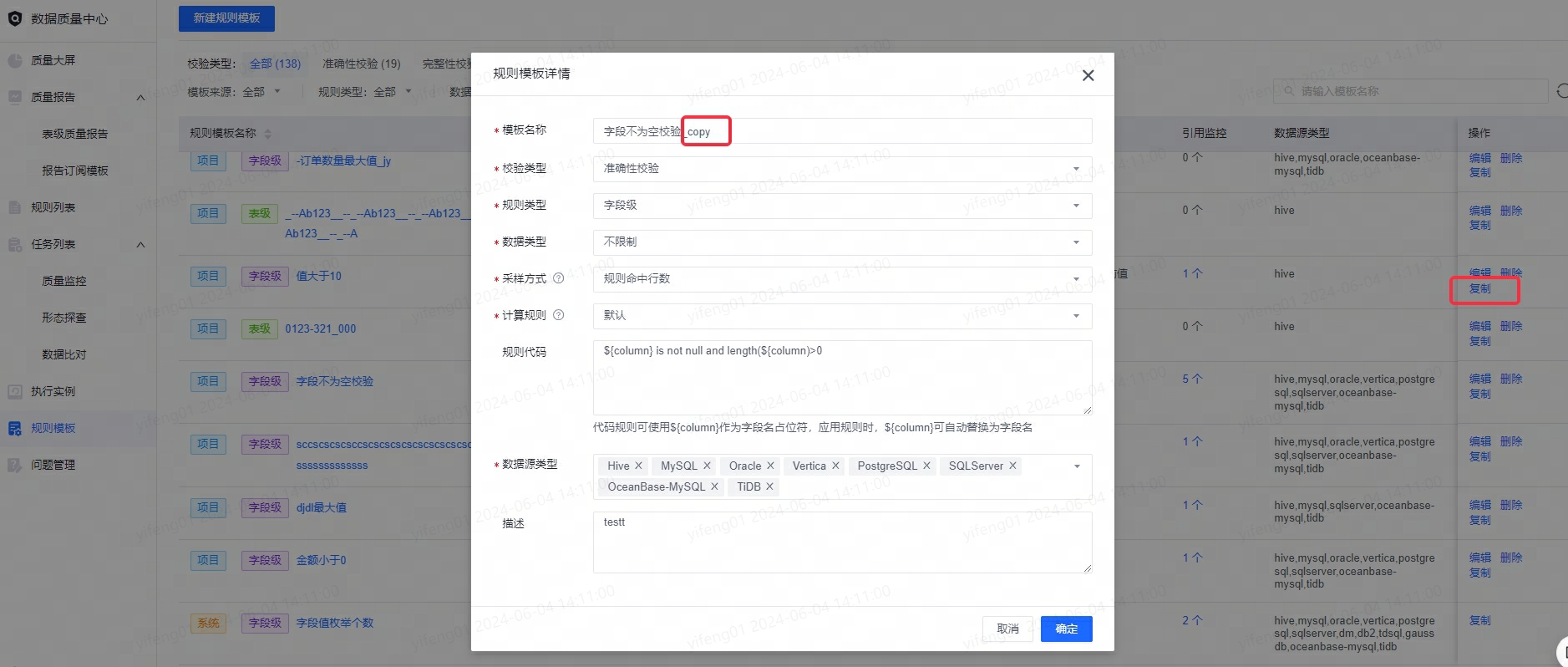Expand the 数据源类型 multi-select arrow
This screenshot has width=1568, height=667.
pos(1077,466)
